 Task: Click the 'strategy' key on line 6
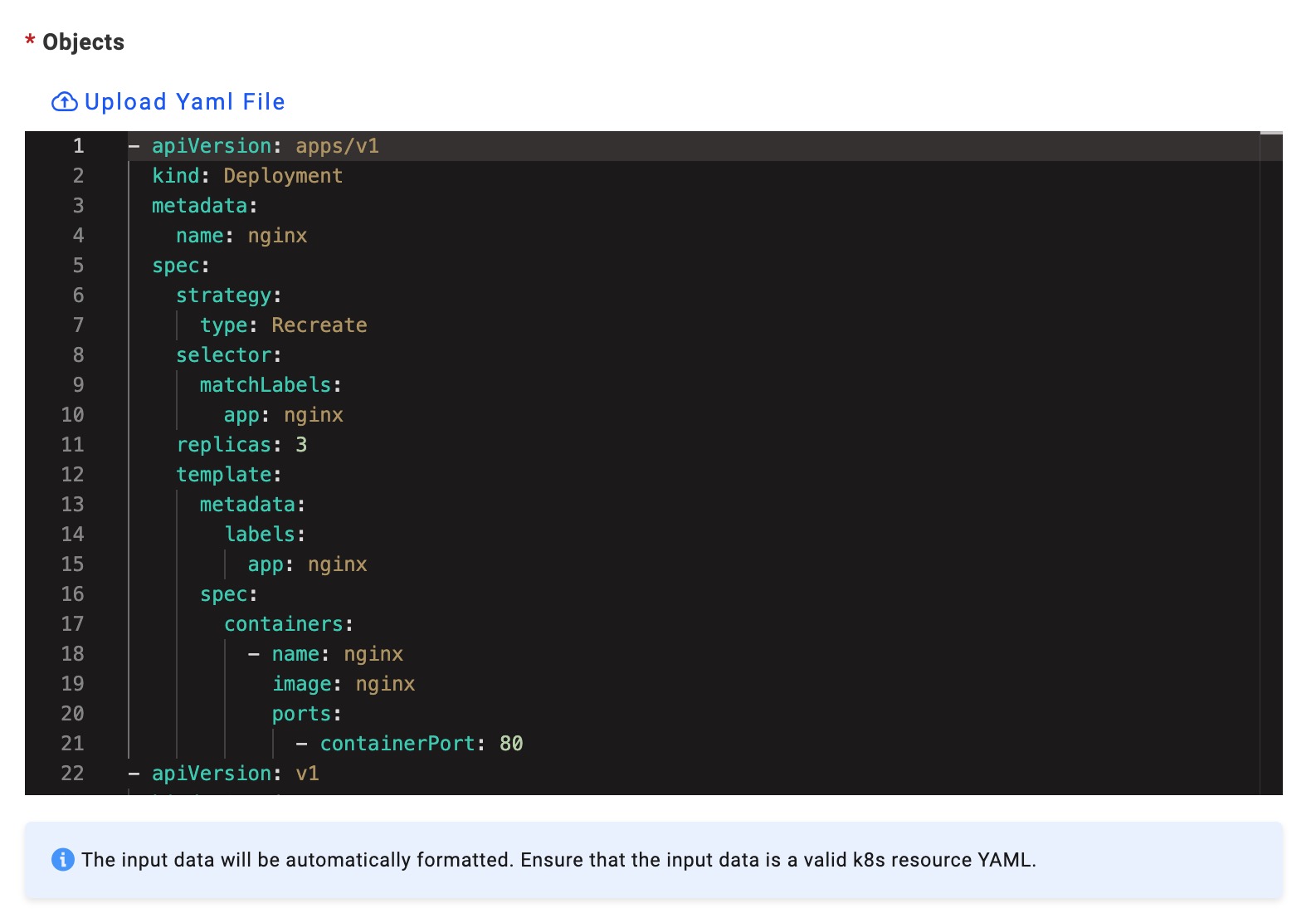click(x=224, y=295)
